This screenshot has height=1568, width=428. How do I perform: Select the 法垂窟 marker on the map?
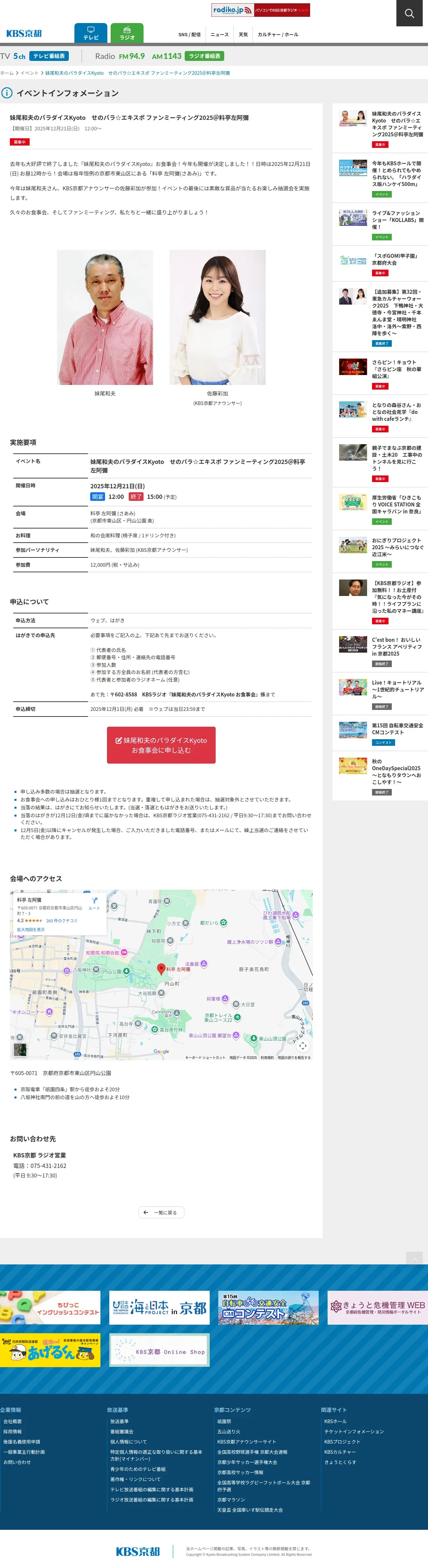203,963
